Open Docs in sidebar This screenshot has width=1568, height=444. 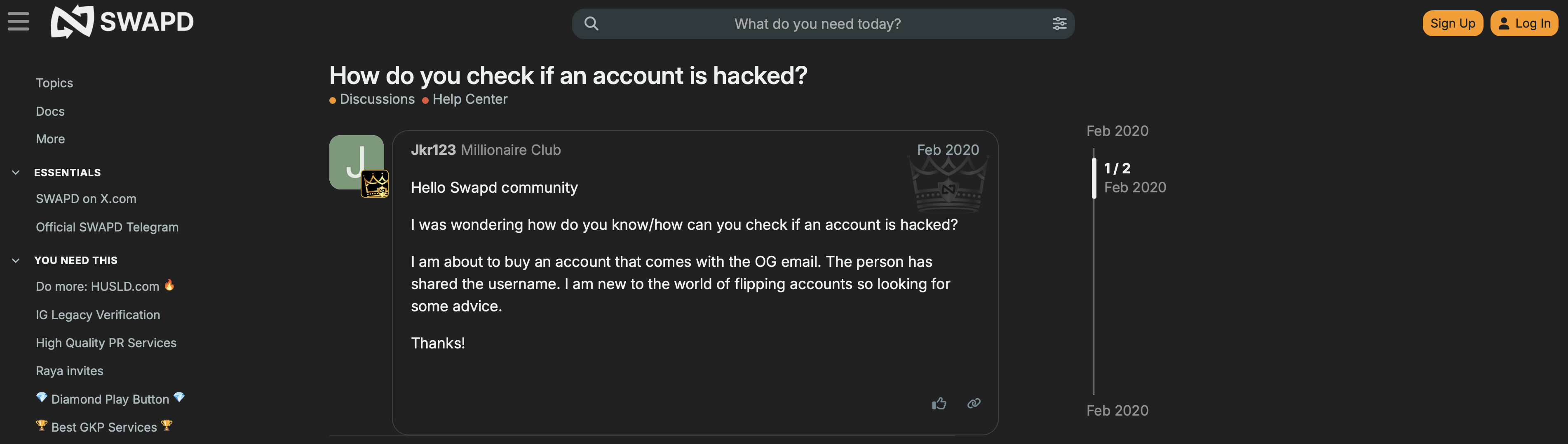click(x=50, y=111)
